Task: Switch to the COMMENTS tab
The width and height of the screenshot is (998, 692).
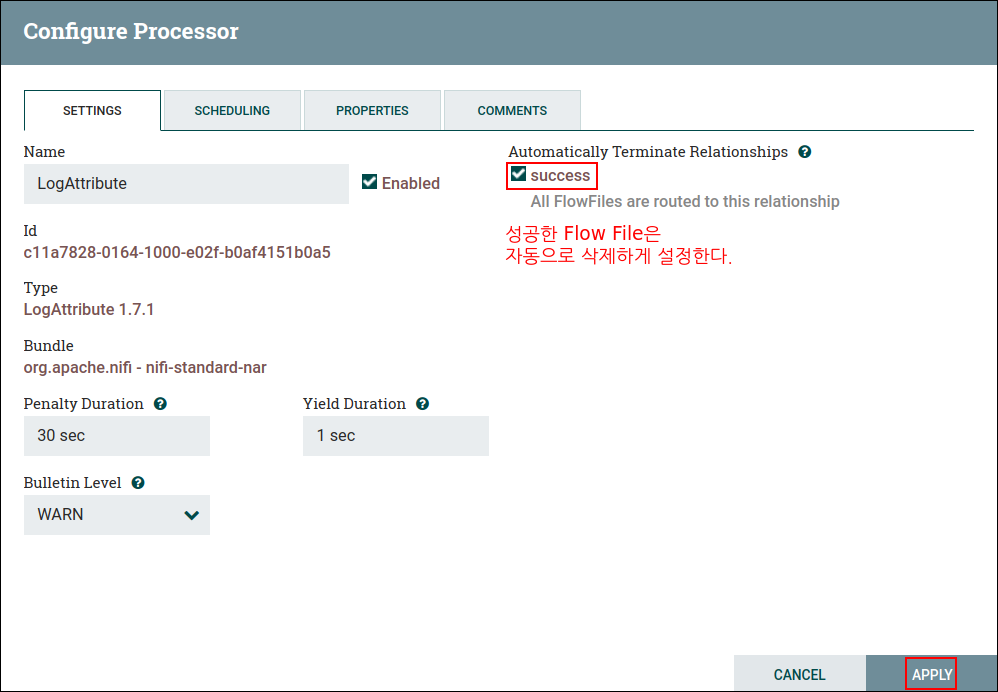Action: pyautogui.click(x=512, y=110)
